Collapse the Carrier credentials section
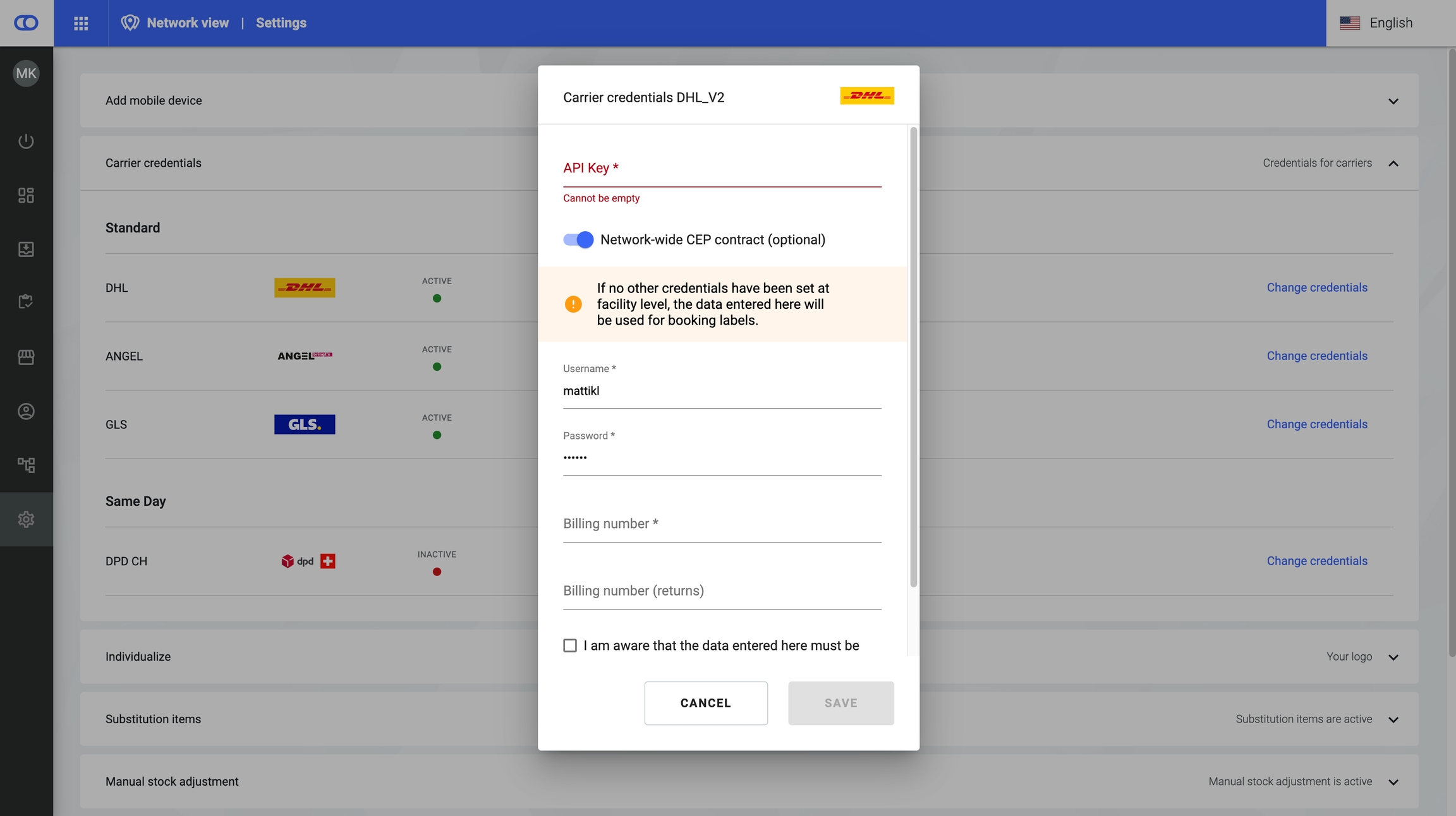The width and height of the screenshot is (1456, 816). point(1393,164)
